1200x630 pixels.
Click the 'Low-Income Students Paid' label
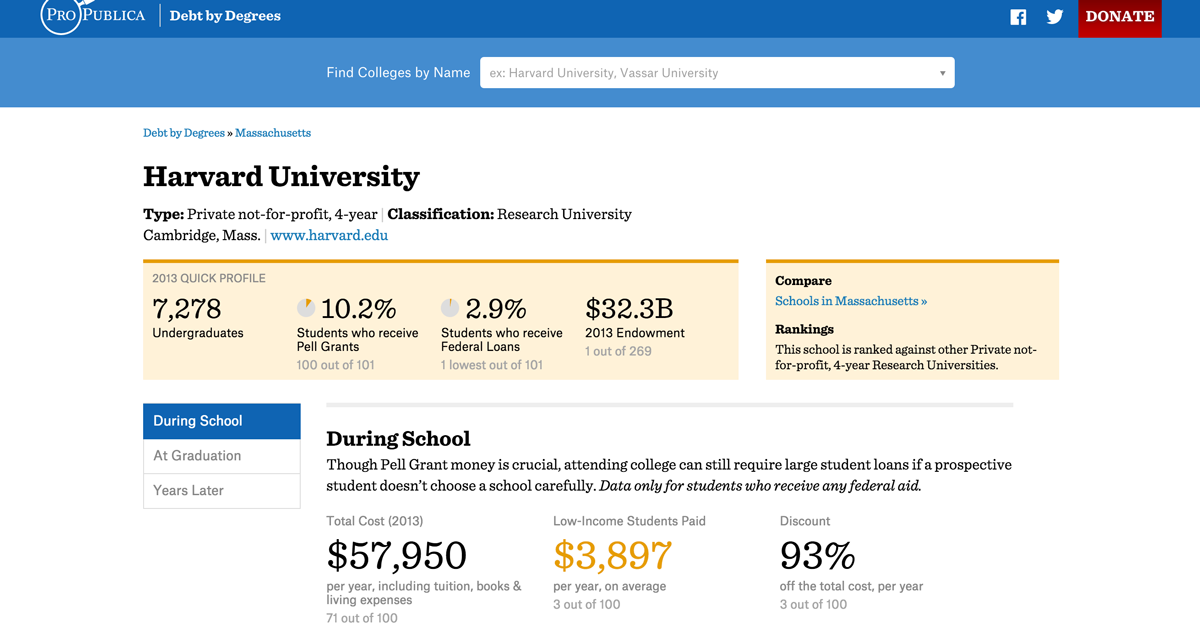[x=630, y=521]
